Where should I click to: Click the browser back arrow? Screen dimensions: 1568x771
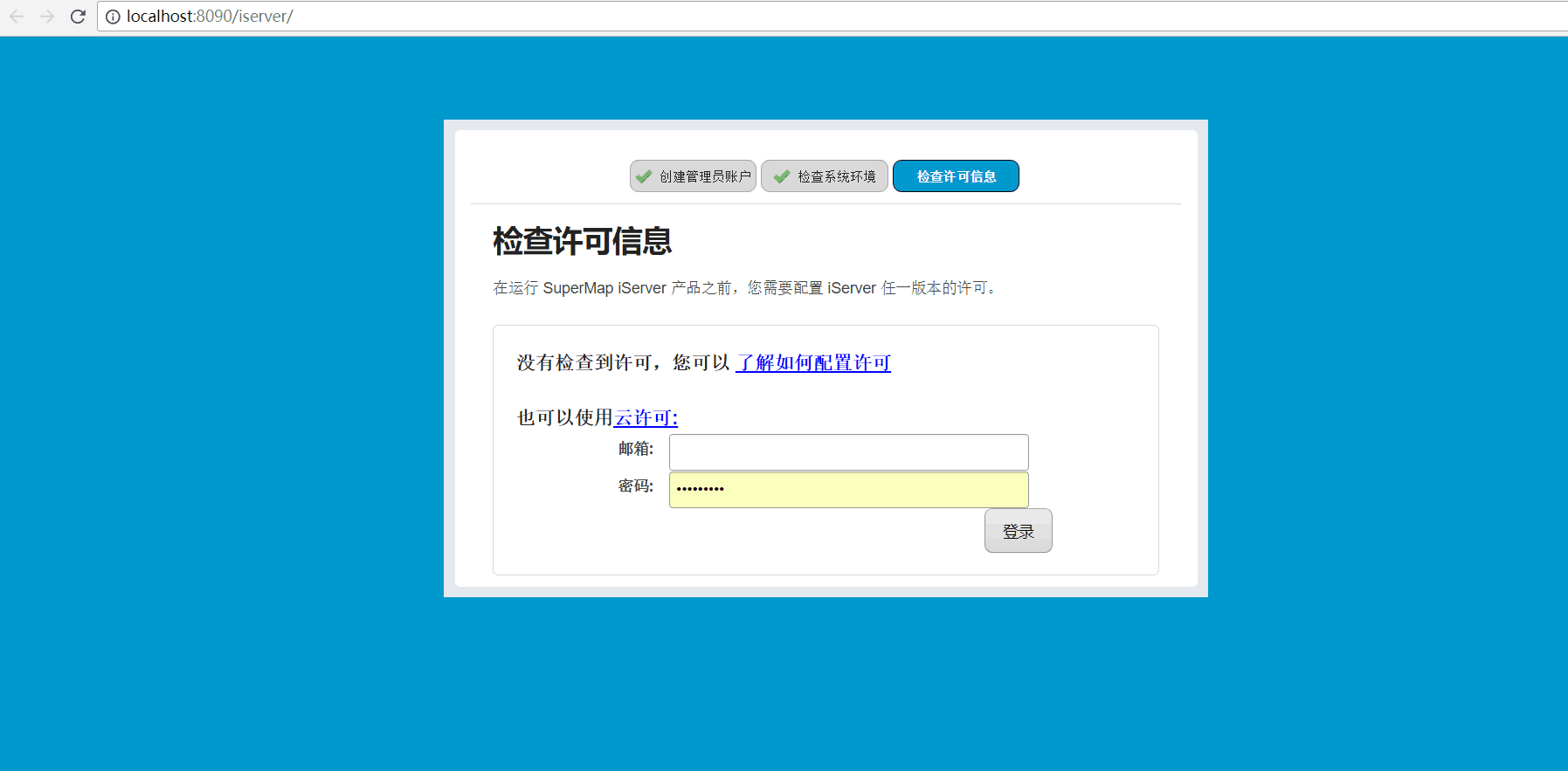[17, 17]
